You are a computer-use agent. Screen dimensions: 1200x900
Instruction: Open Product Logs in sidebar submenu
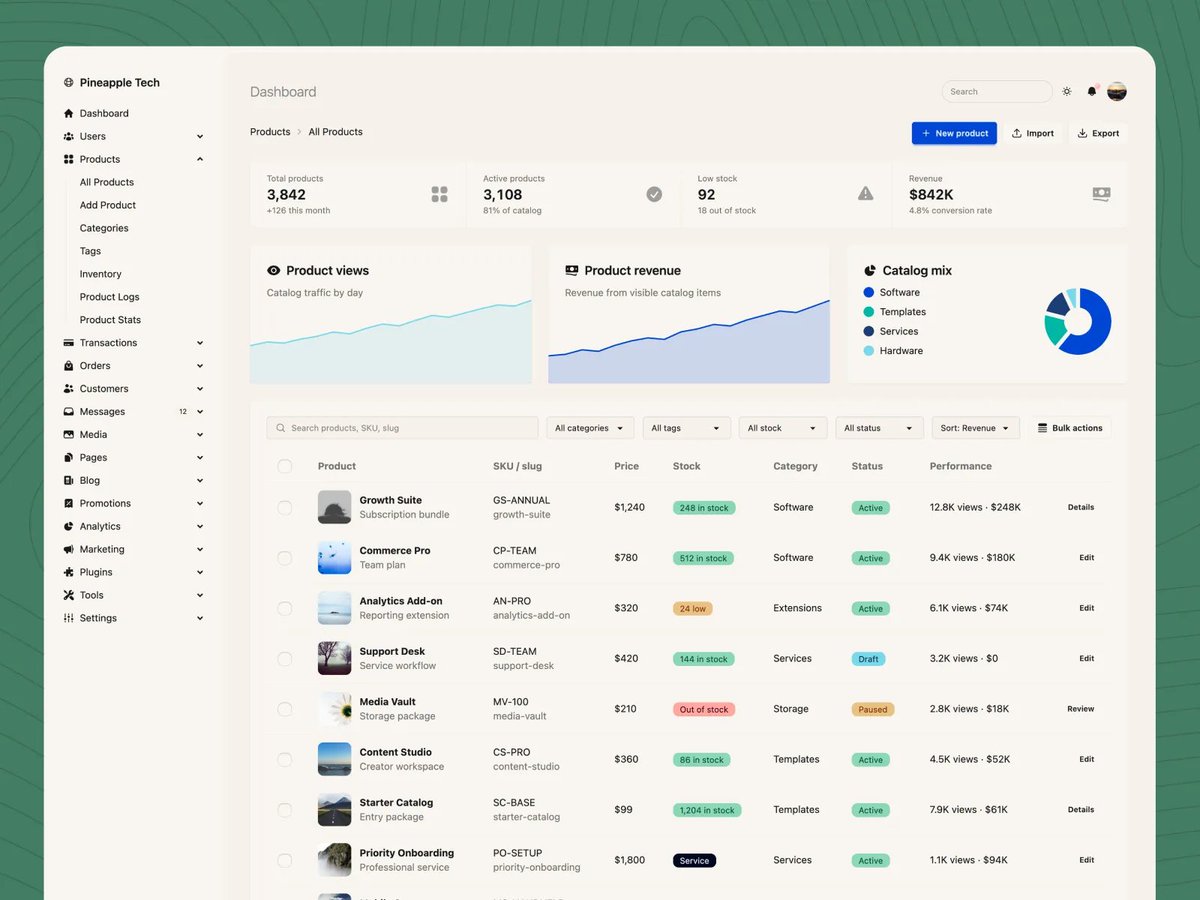[110, 298]
